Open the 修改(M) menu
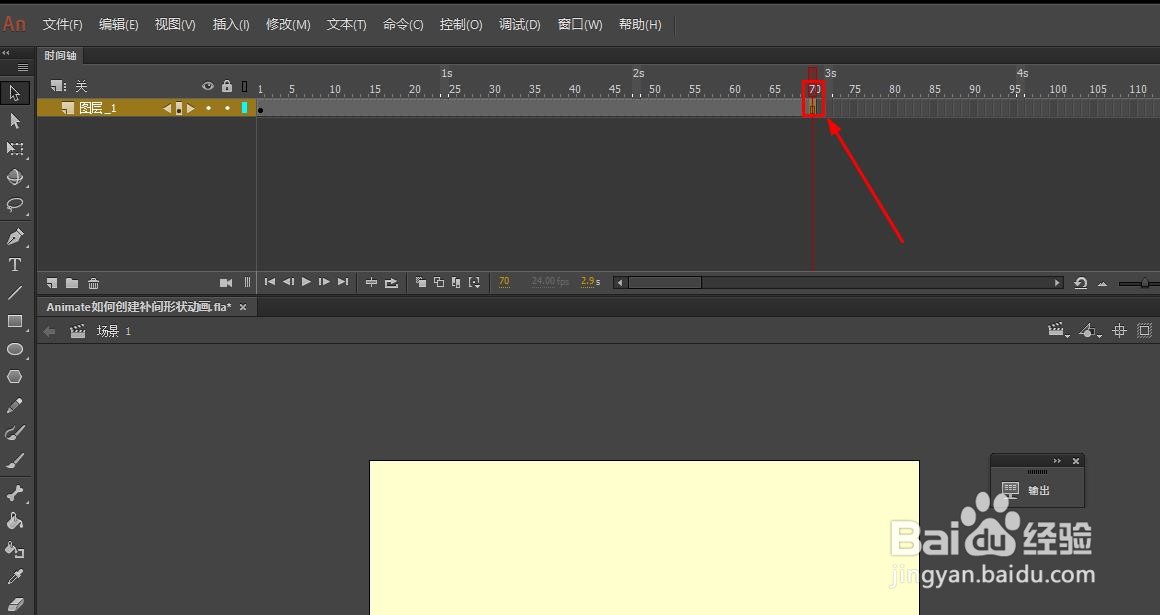Image resolution: width=1160 pixels, height=615 pixels. 288,24
